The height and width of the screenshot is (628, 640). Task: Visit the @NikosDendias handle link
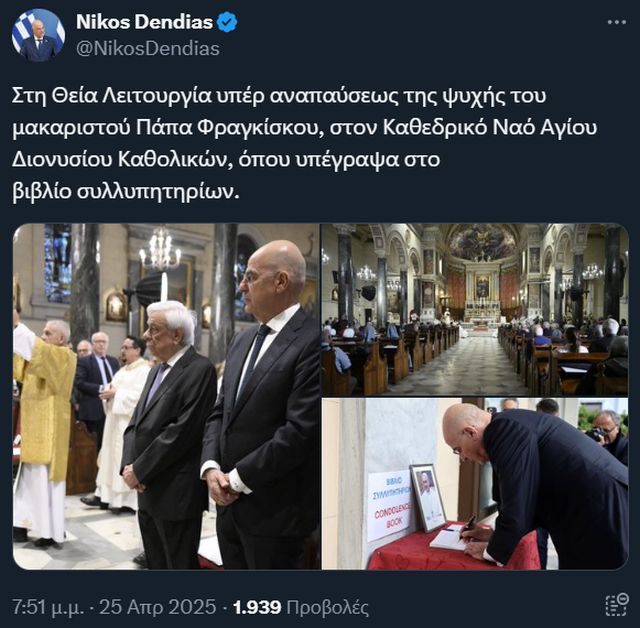tap(148, 49)
